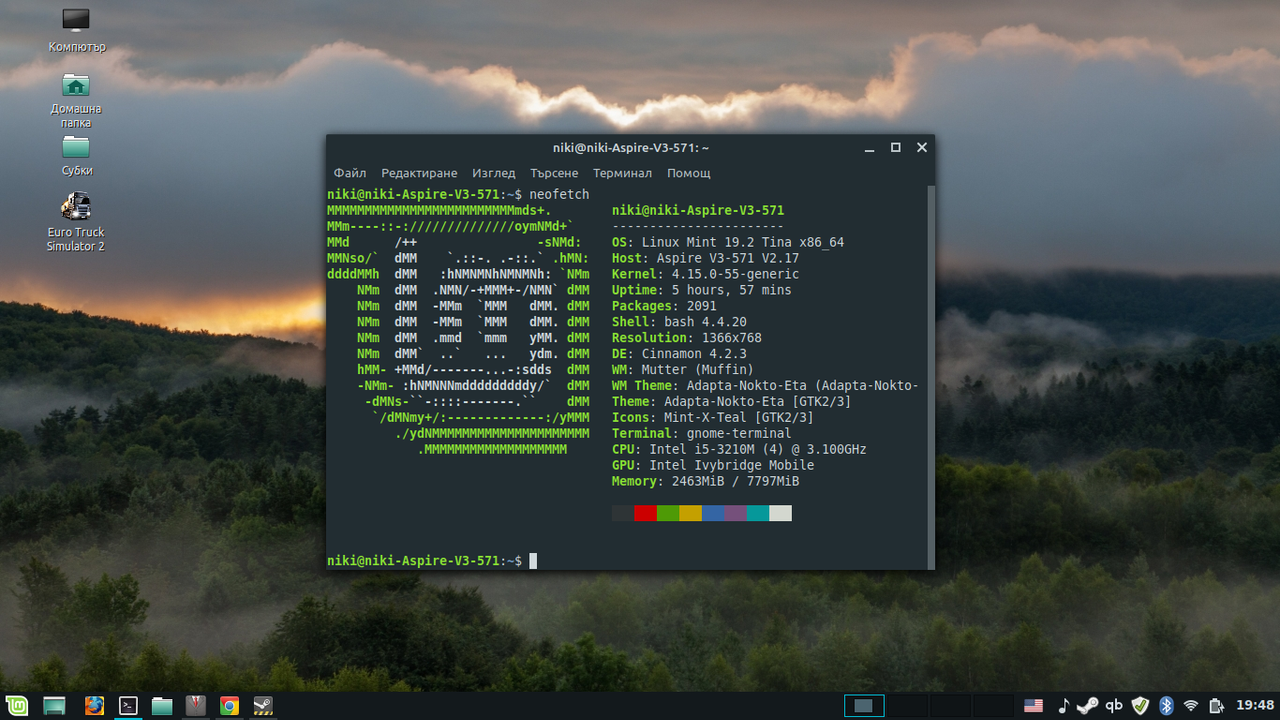Click the Bluetooth tray icon
The height and width of the screenshot is (720, 1280).
tap(1165, 706)
